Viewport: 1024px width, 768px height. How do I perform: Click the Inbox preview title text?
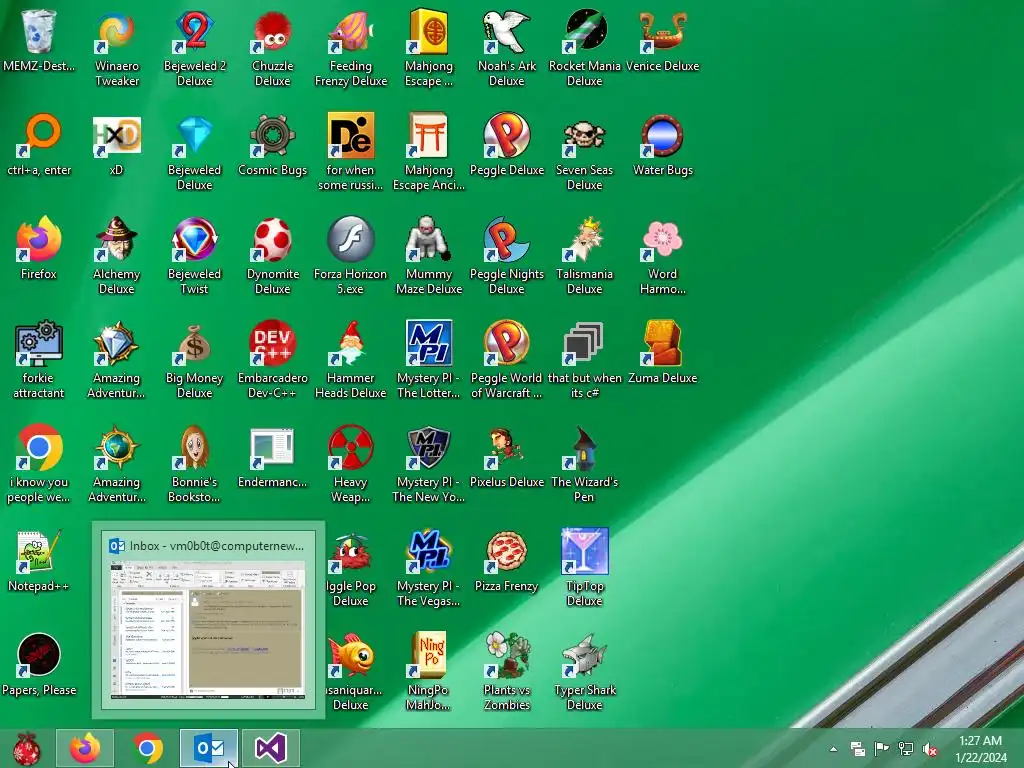216,545
